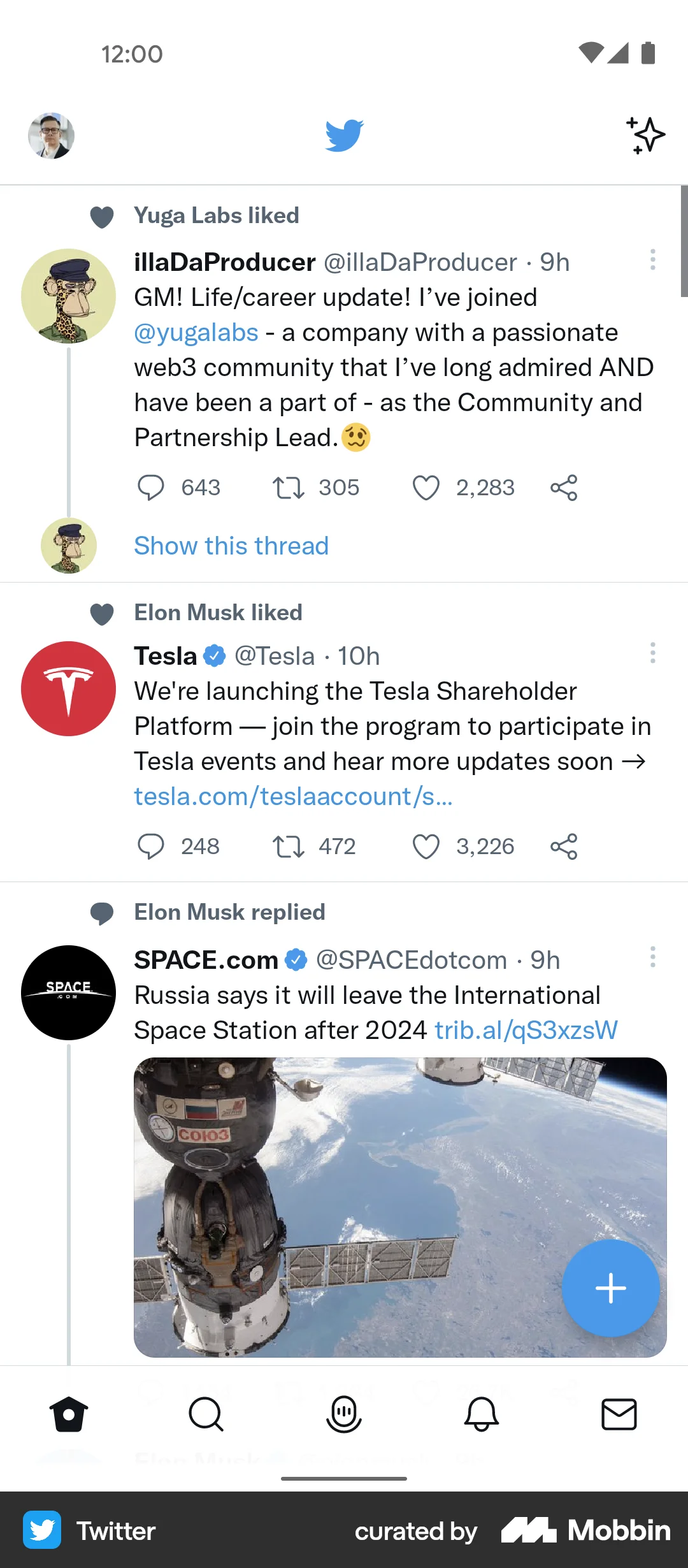The width and height of the screenshot is (688, 1568).
Task: Open Twitter Spaces with the microphone icon
Action: click(344, 1415)
